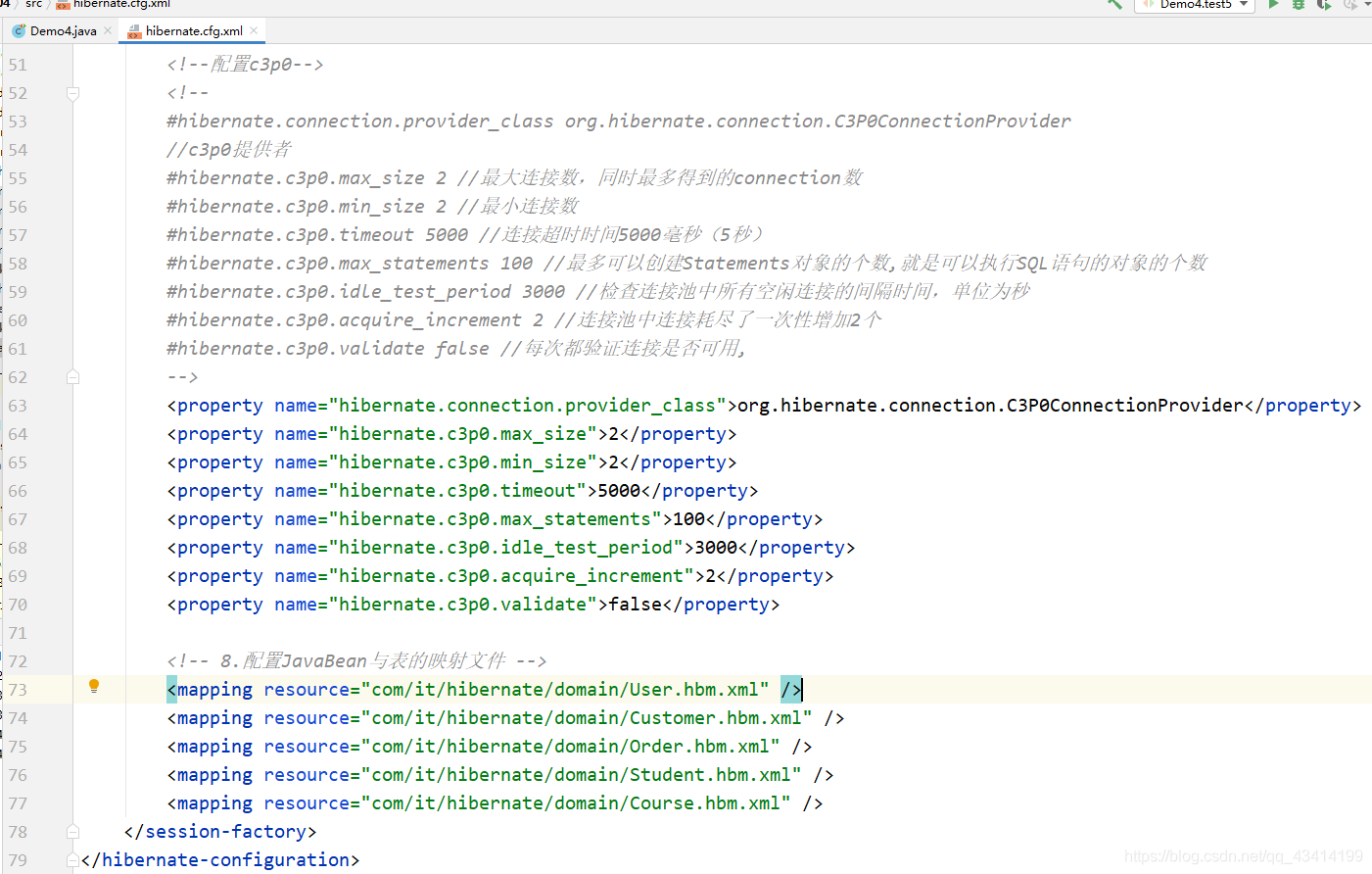Screen dimensions: 1372x874
Task: Click line number 63 in the gutter
Action: [18, 406]
